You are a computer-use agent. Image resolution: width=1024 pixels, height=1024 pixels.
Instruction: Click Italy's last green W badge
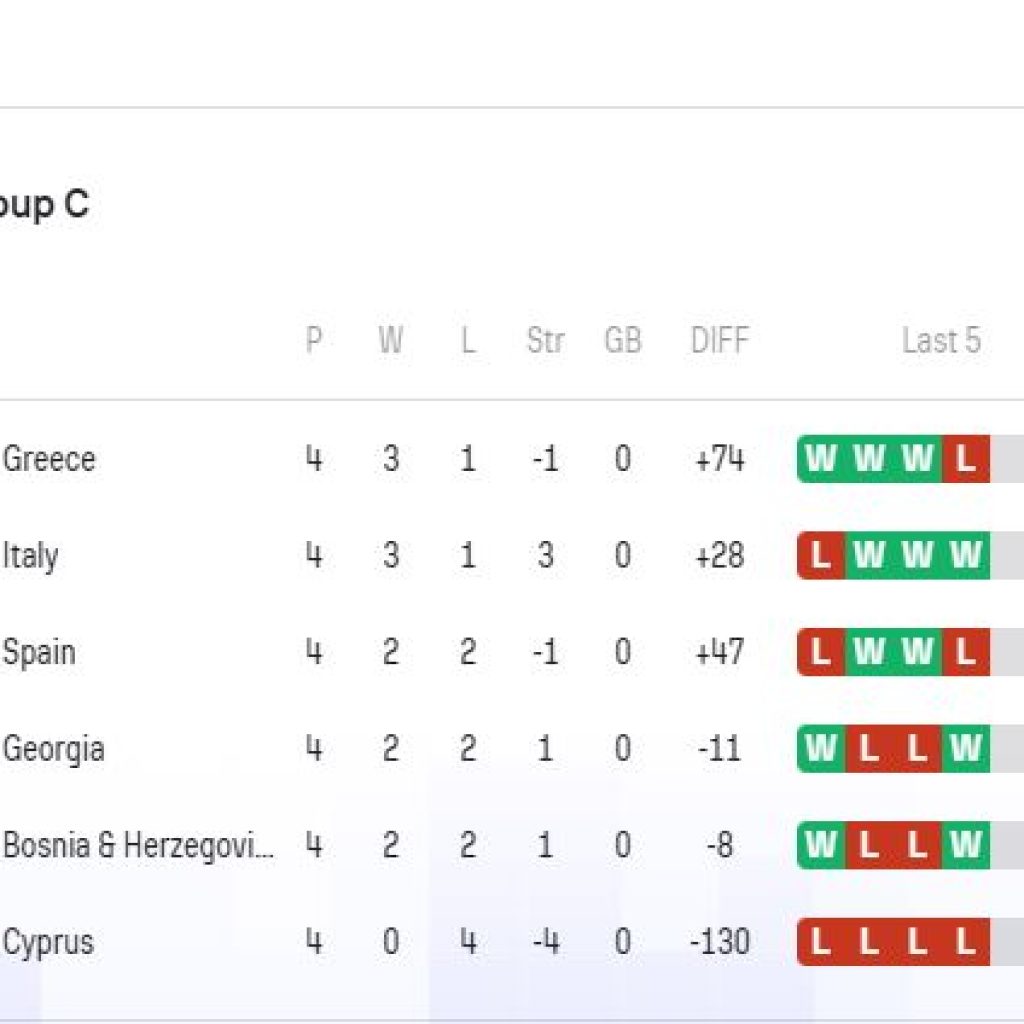click(965, 556)
